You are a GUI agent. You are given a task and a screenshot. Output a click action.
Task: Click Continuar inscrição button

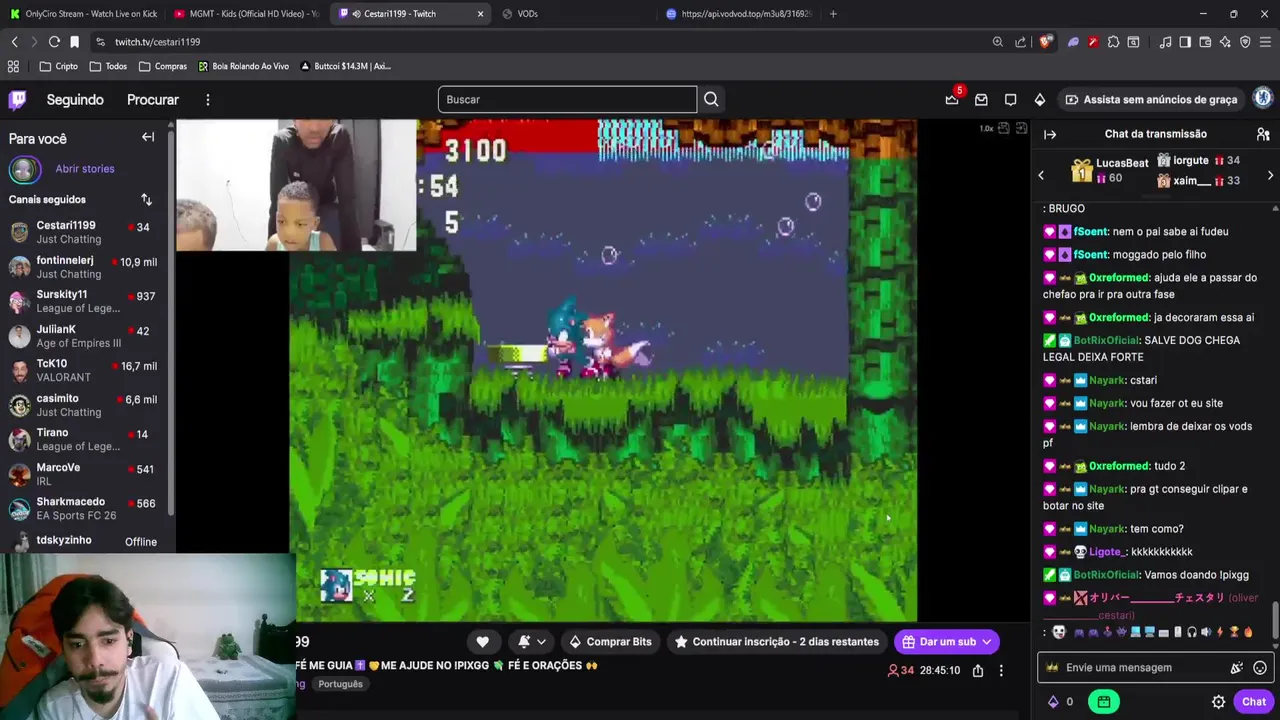pos(777,642)
